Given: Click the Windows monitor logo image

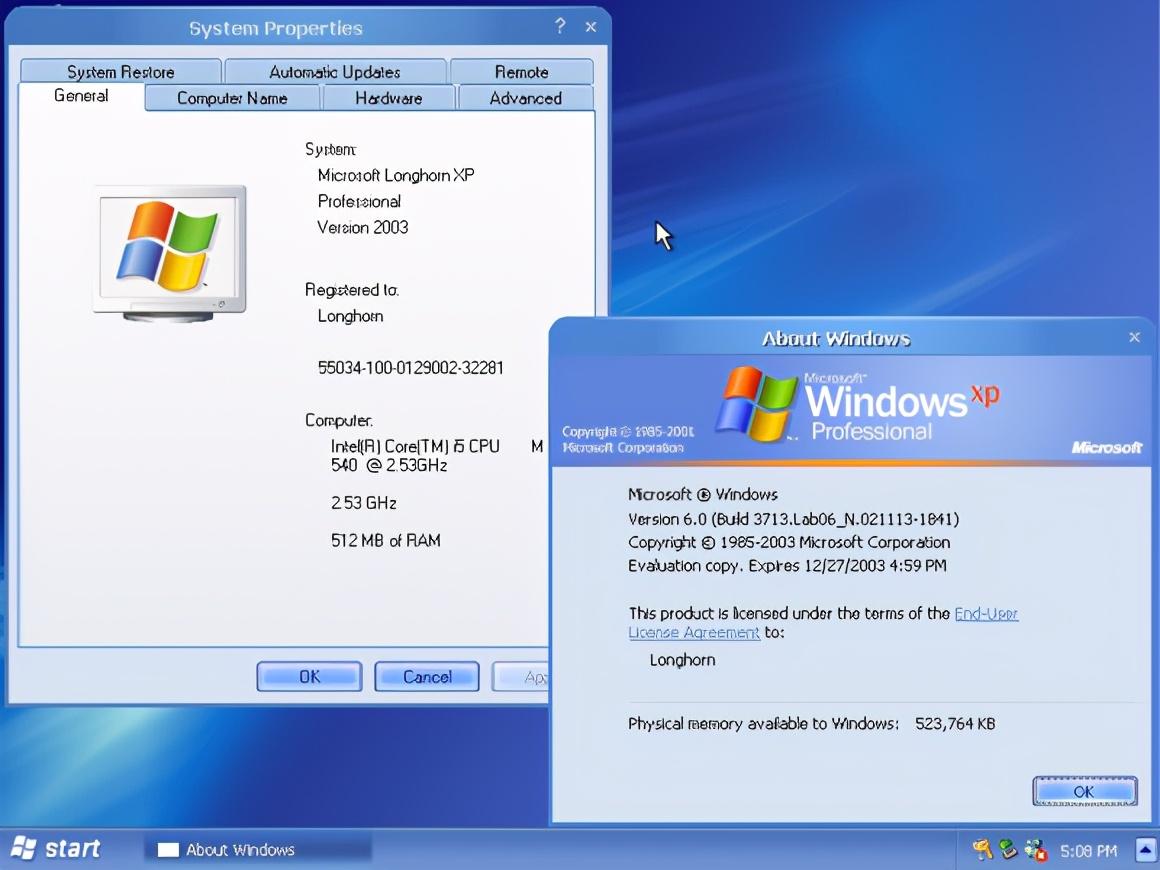Looking at the screenshot, I should (x=169, y=253).
